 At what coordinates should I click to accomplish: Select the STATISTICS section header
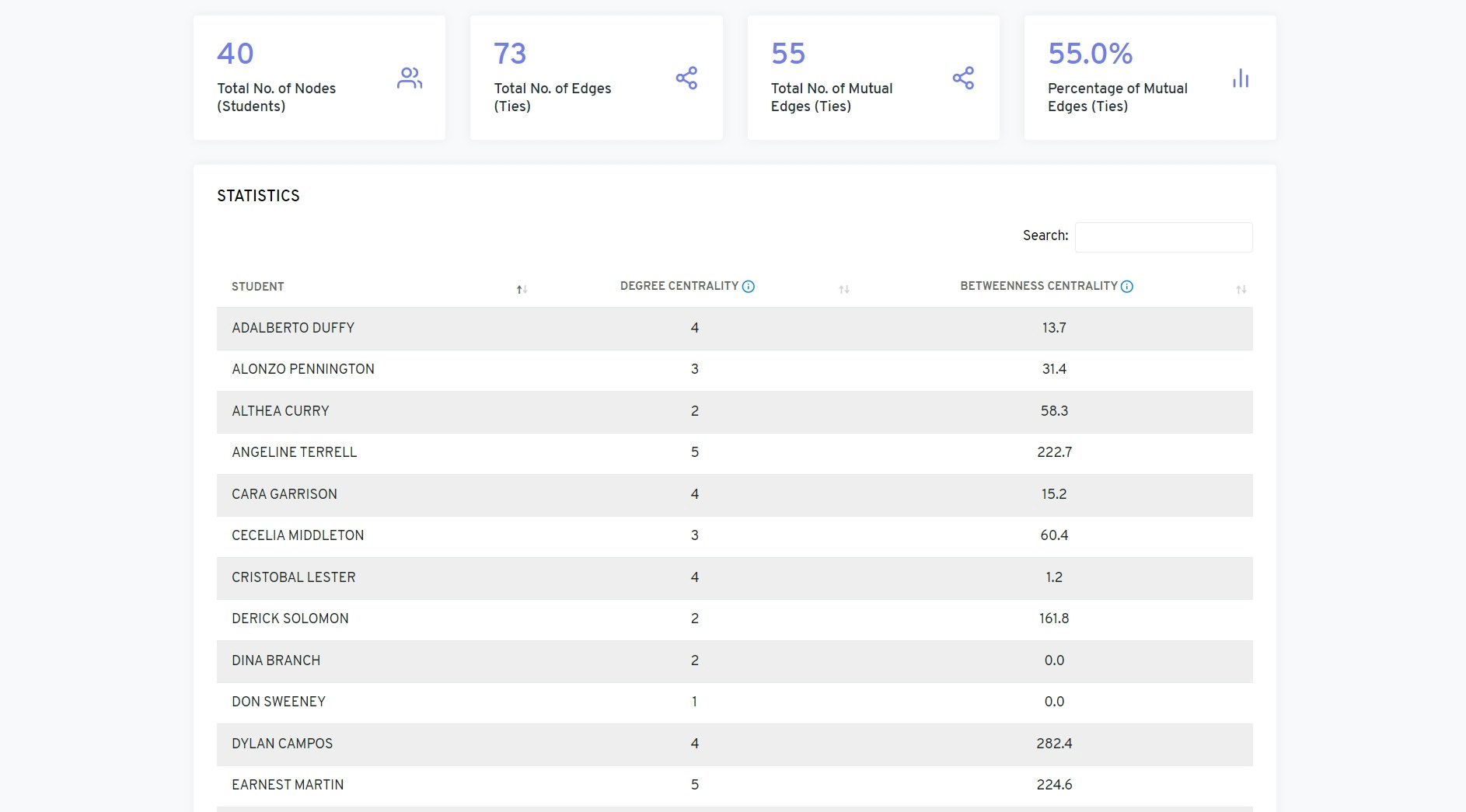pyautogui.click(x=258, y=196)
